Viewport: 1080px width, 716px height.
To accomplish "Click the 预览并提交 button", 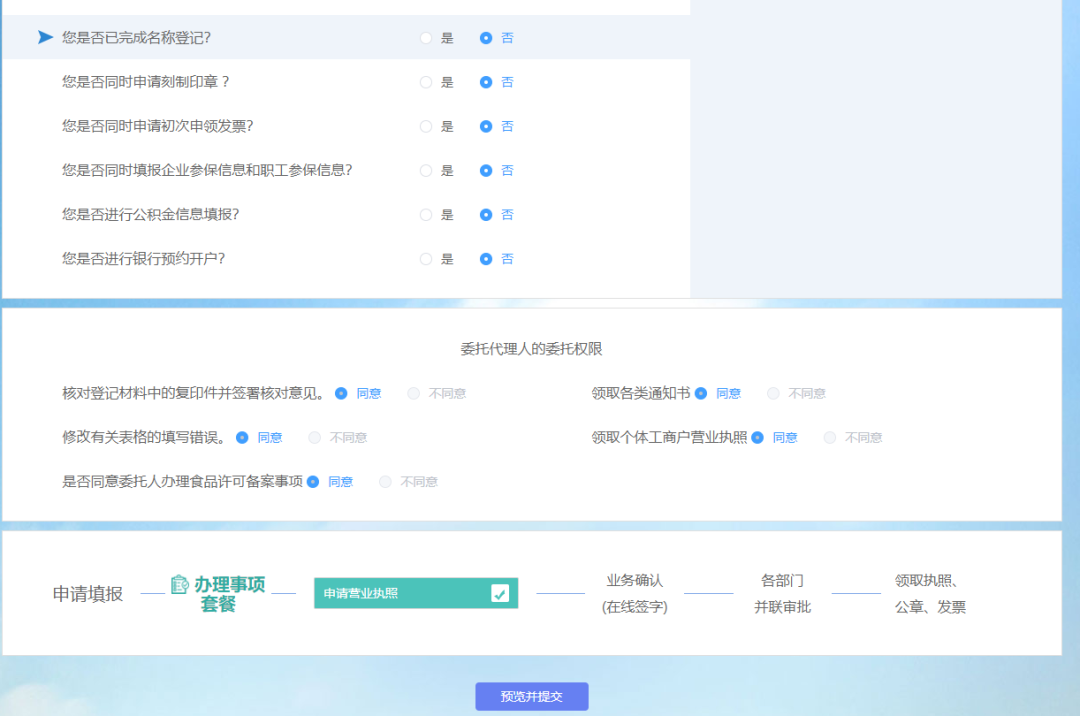I will (531, 696).
